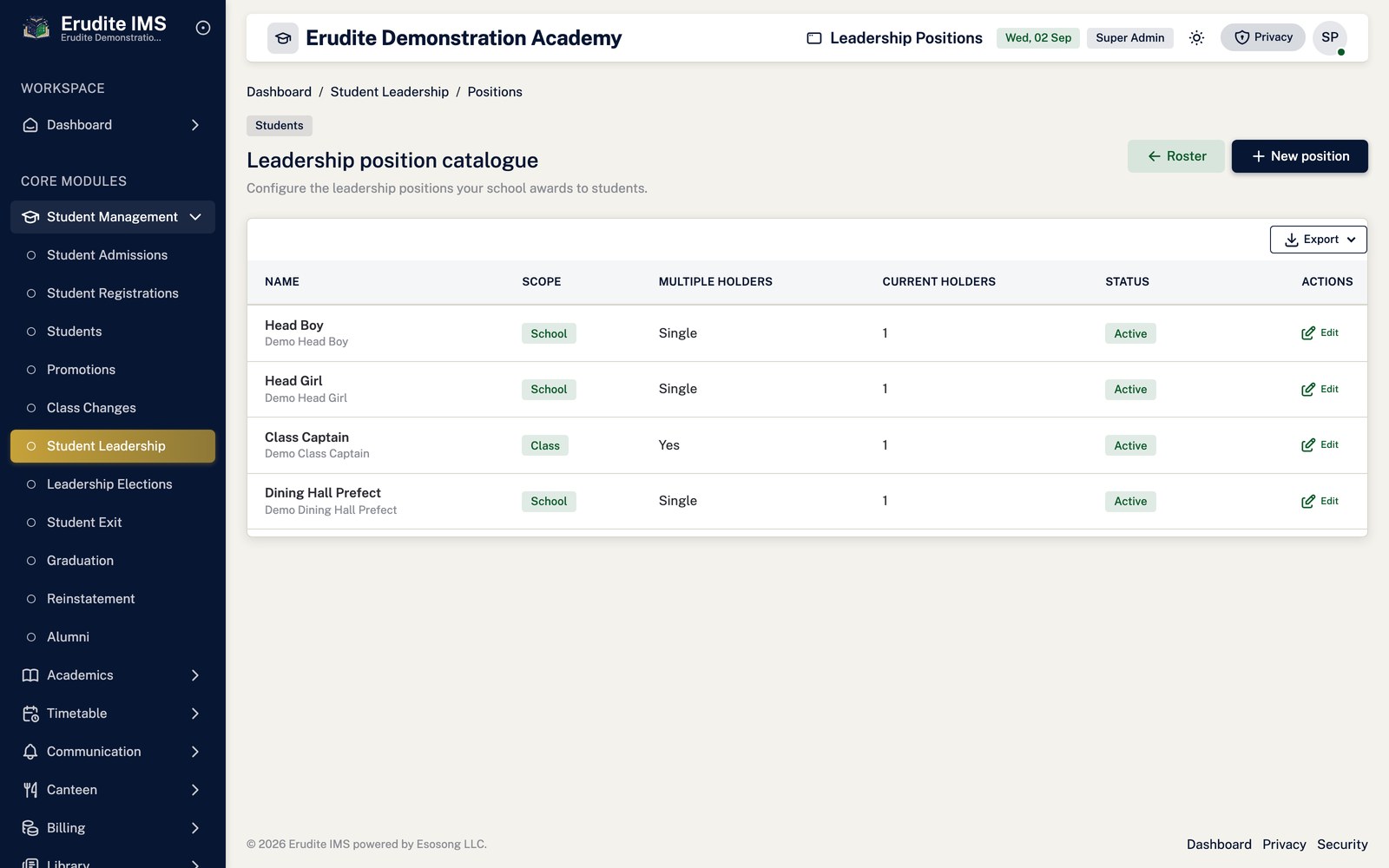
Task: Expand the Dashboard chevron in sidebar
Action: click(195, 125)
